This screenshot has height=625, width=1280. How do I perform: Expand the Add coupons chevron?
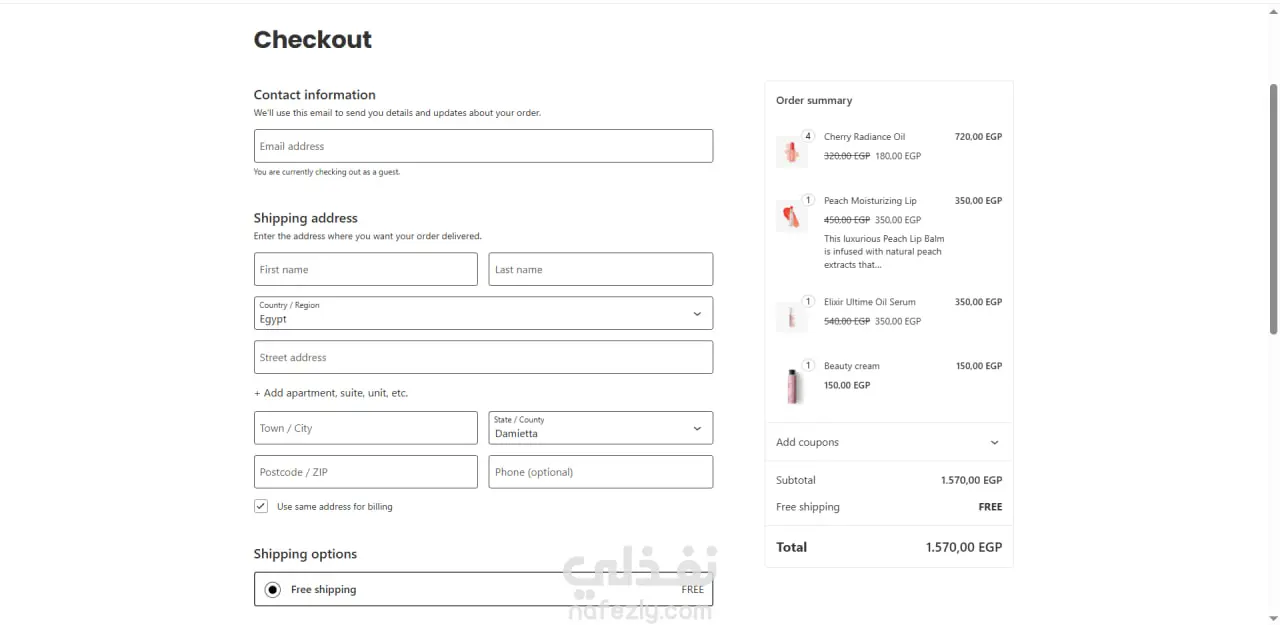[994, 442]
